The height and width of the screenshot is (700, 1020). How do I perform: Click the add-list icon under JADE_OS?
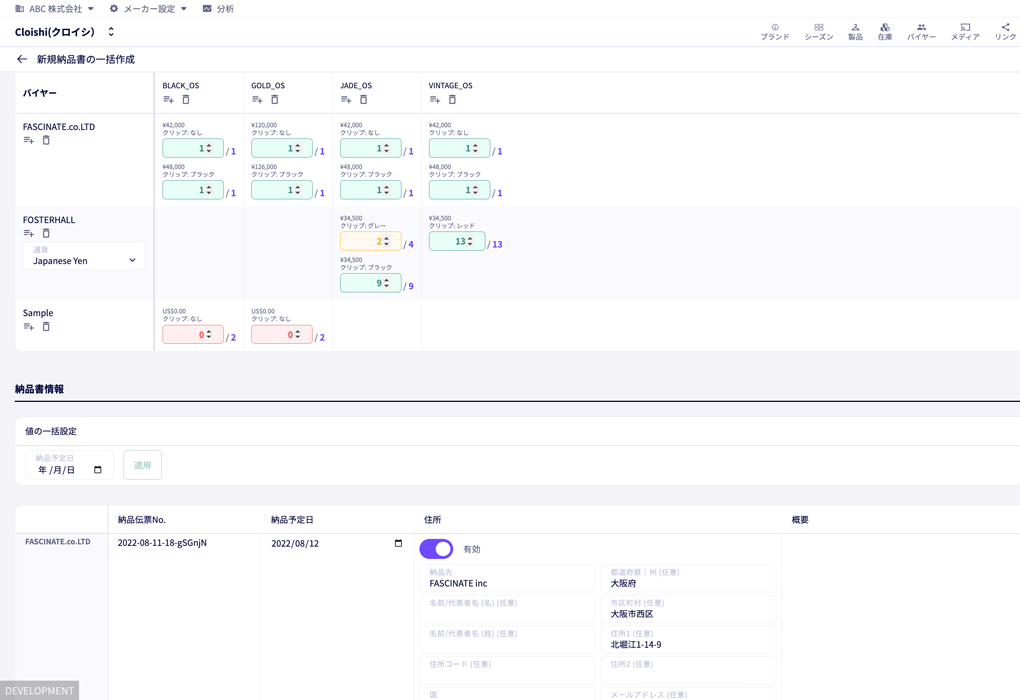click(x=346, y=100)
